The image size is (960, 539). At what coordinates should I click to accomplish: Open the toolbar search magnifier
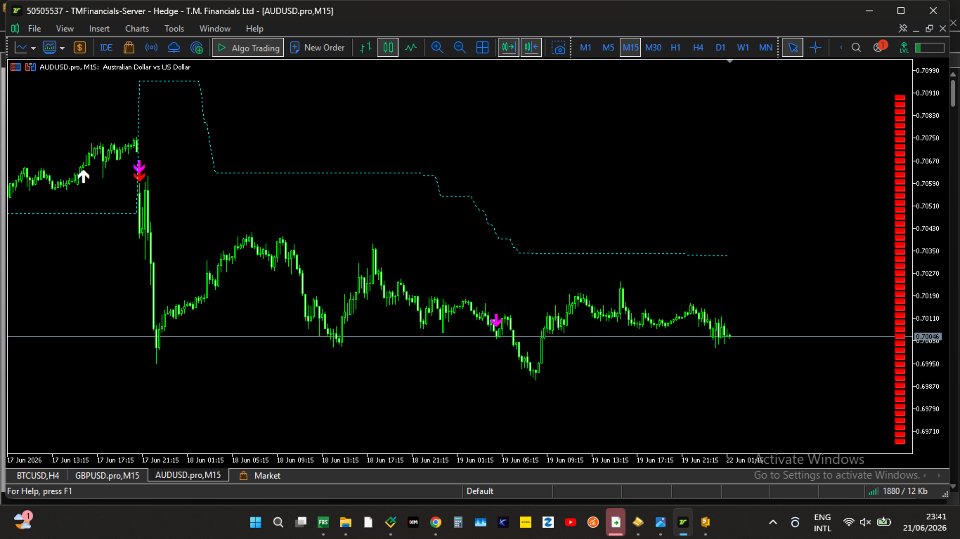857,48
